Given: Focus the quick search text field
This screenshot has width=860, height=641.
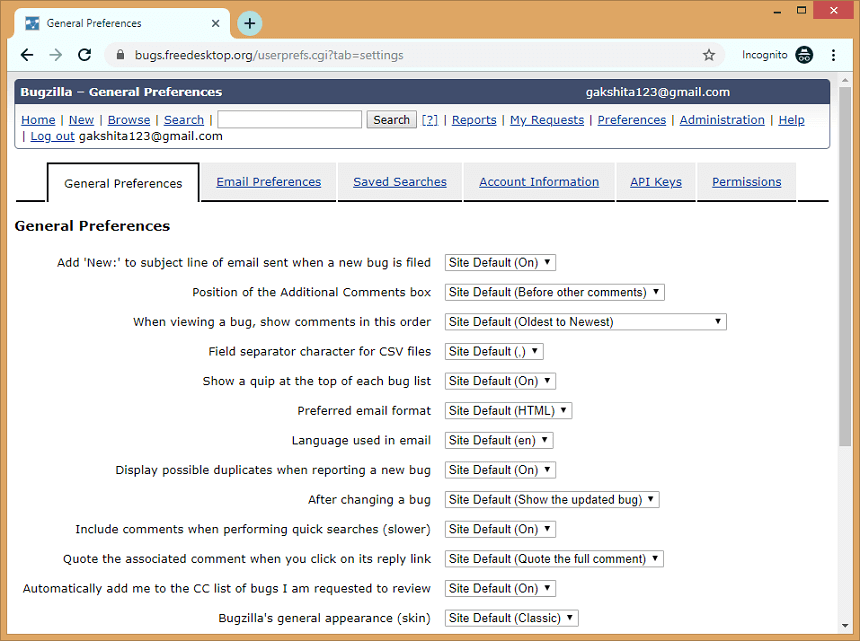Looking at the screenshot, I should (x=290, y=120).
